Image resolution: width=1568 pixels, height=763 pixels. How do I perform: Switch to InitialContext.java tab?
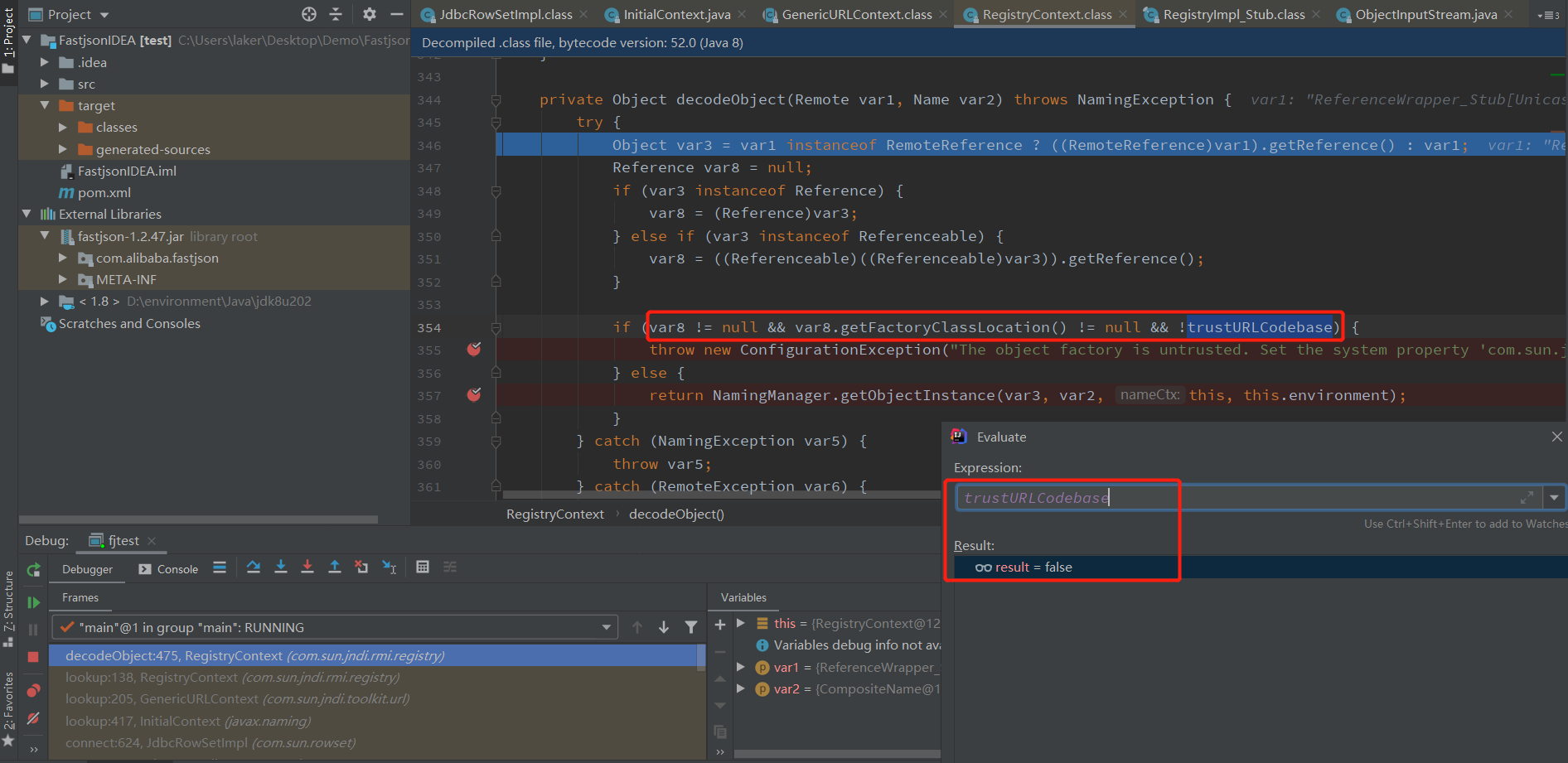pyautogui.click(x=676, y=14)
